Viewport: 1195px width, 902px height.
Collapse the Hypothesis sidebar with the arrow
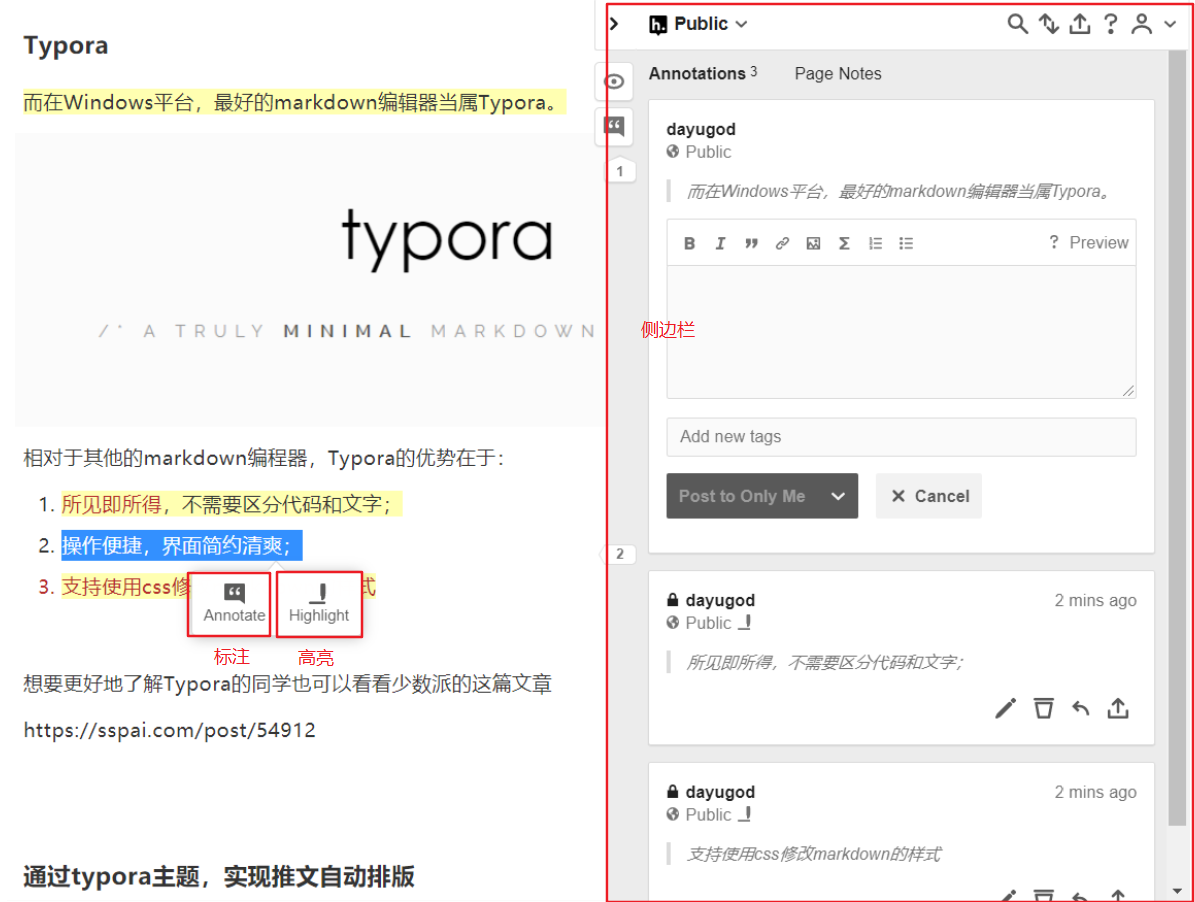(614, 24)
